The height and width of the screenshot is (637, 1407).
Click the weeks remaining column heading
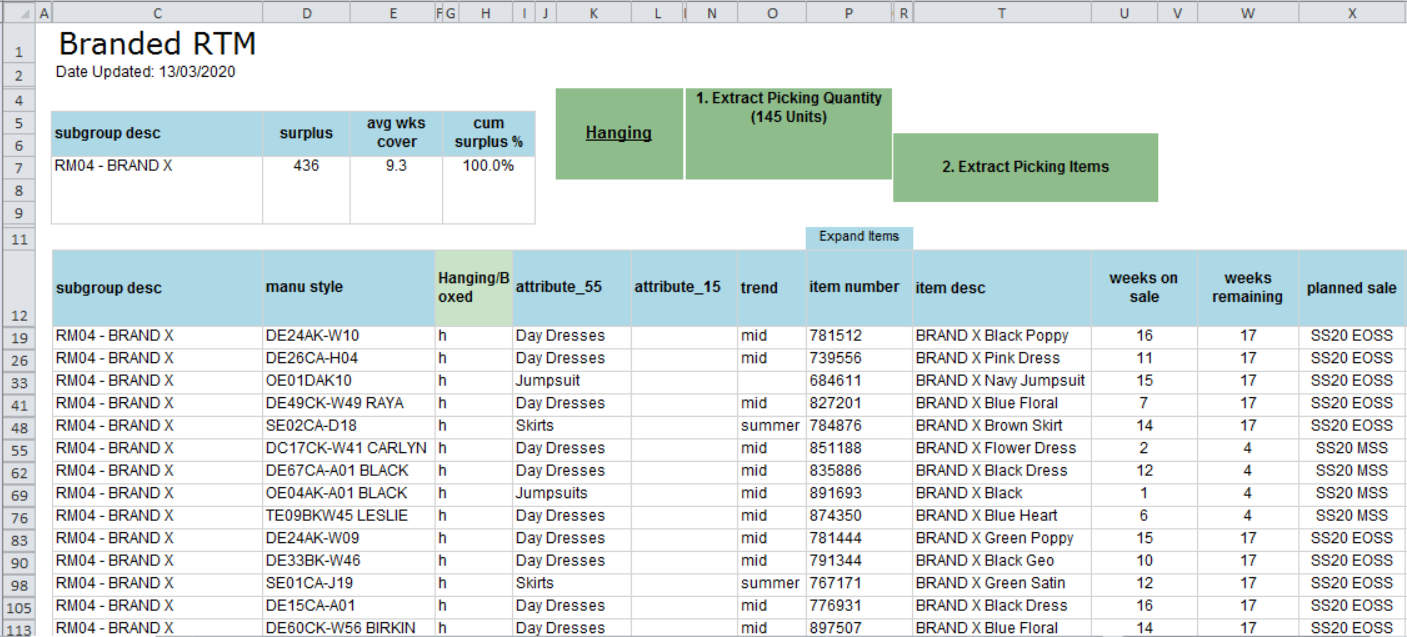[1247, 288]
